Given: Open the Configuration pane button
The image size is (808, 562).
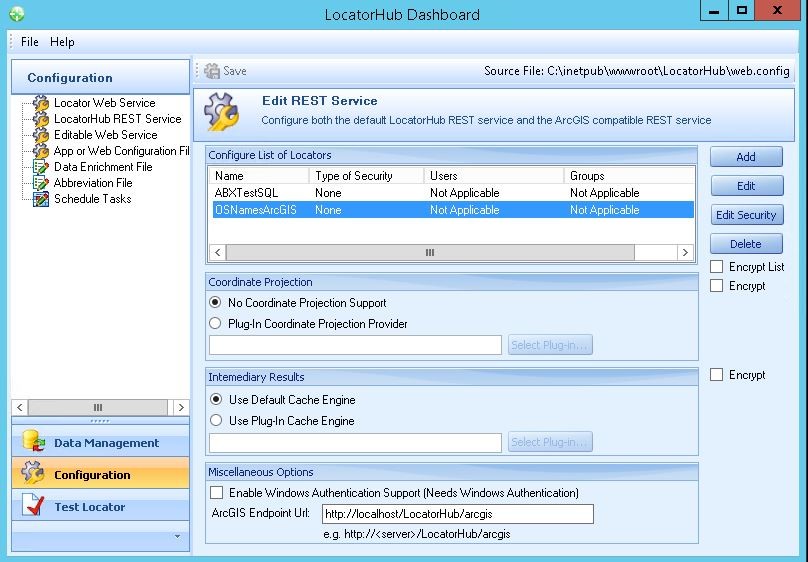Looking at the screenshot, I should point(100,474).
